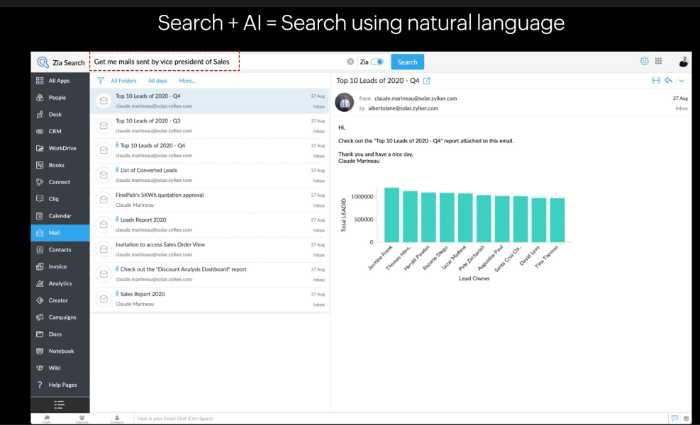
Task: Click the Calendar sidebar icon
Action: click(x=40, y=216)
